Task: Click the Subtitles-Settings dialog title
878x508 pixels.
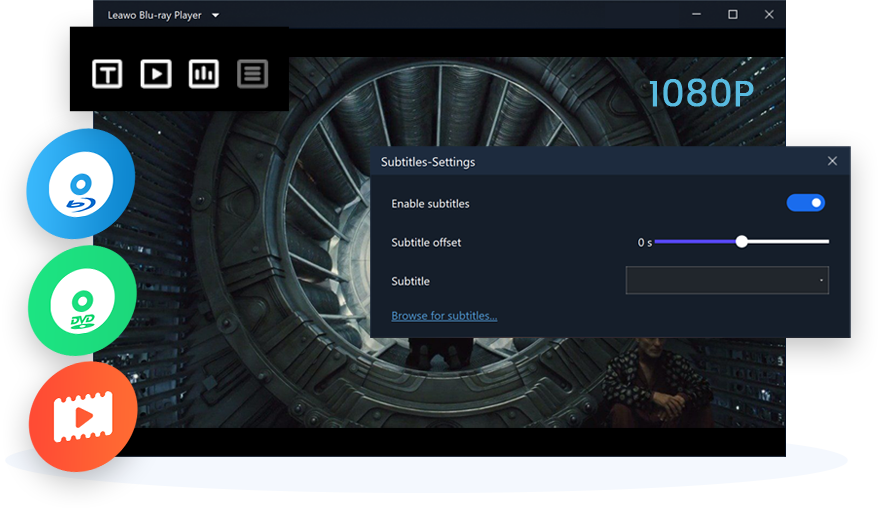Action: point(428,161)
